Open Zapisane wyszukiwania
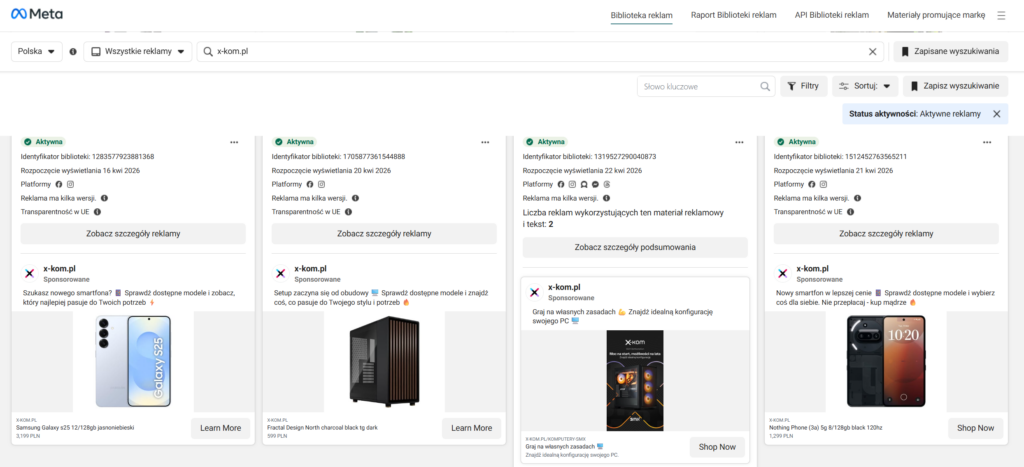1024x467 pixels. coord(951,52)
